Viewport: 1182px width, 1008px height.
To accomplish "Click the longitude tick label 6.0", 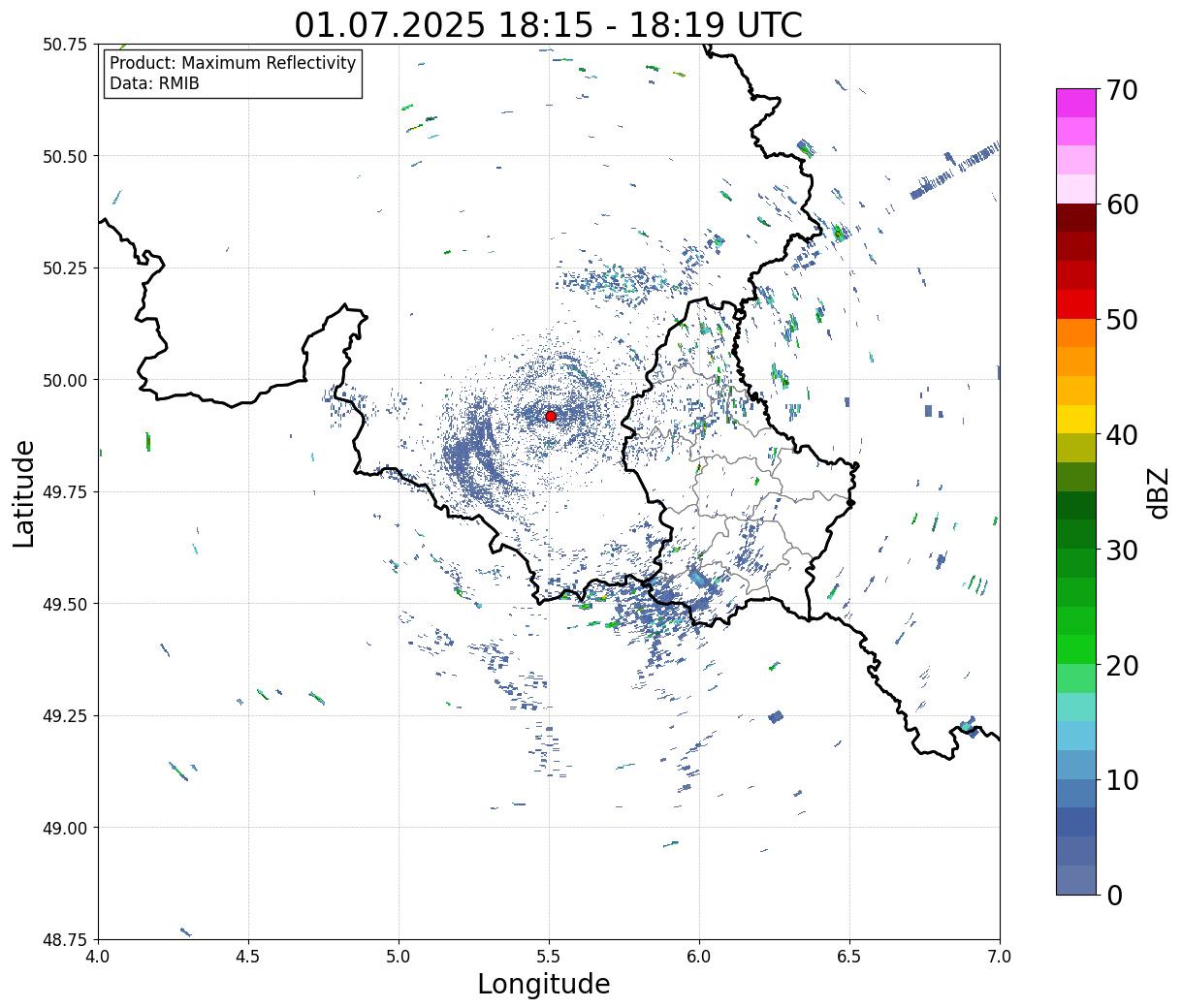I will tap(699, 957).
